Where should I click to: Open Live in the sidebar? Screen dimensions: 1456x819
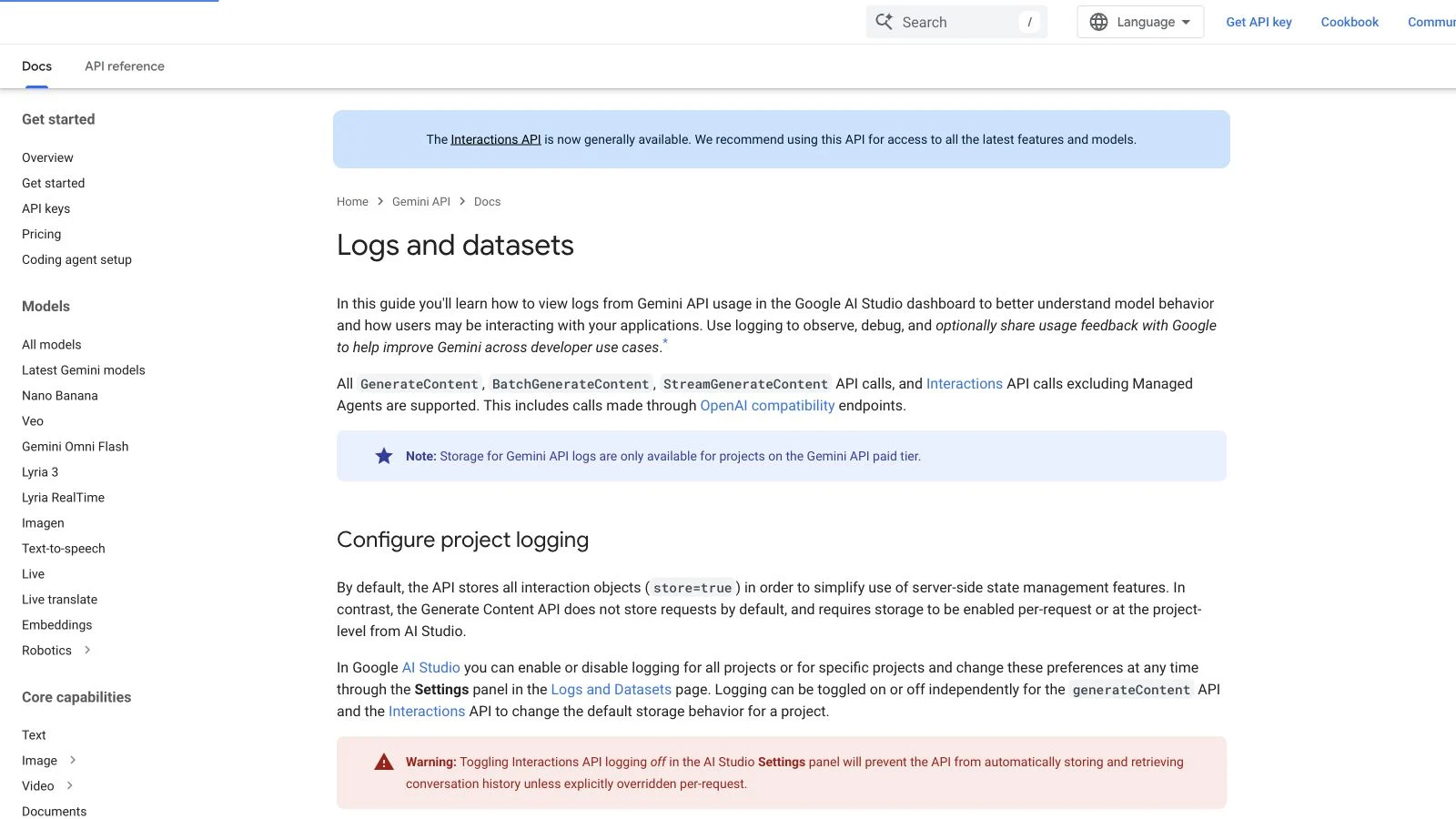(33, 574)
